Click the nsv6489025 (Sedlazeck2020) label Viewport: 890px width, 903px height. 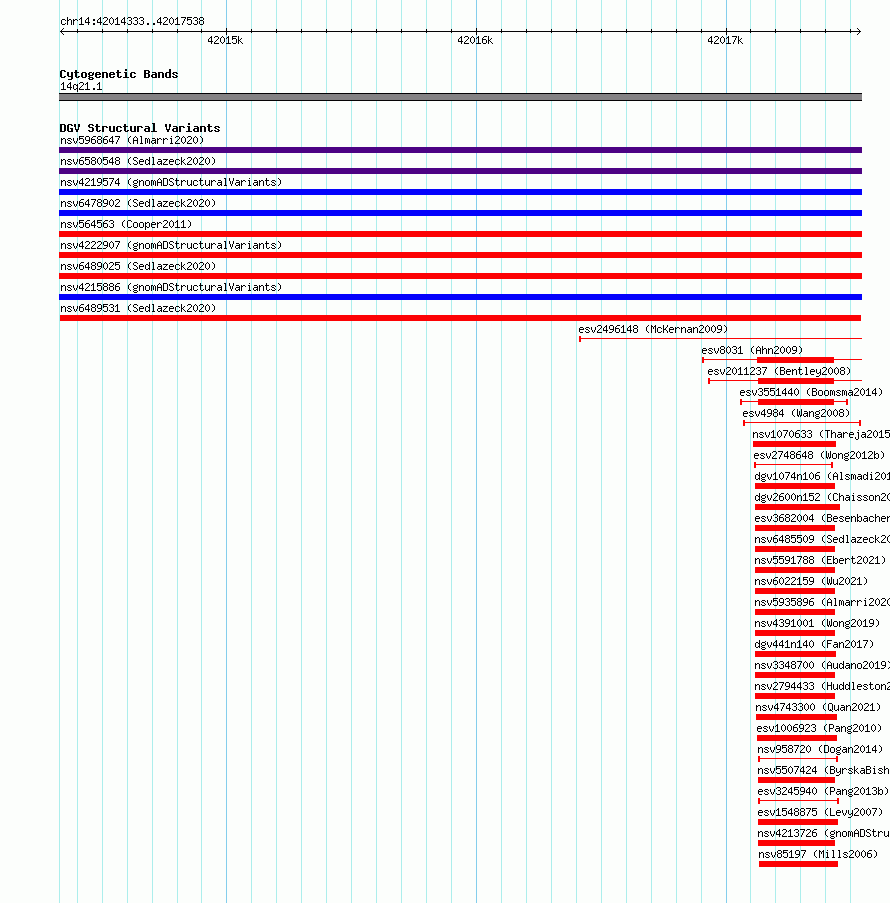coord(138,267)
